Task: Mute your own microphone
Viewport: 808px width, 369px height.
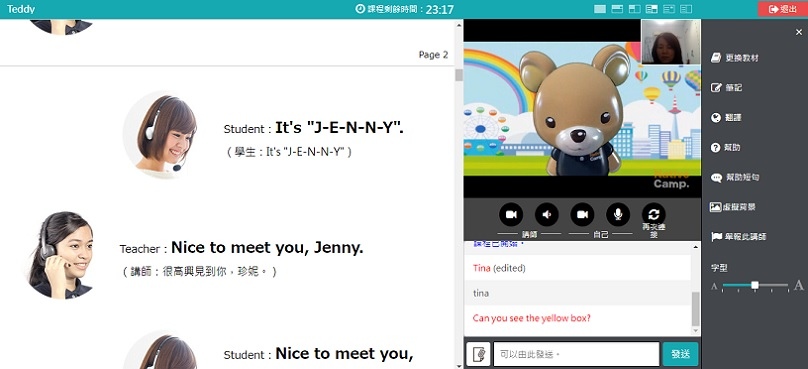Action: [x=618, y=214]
